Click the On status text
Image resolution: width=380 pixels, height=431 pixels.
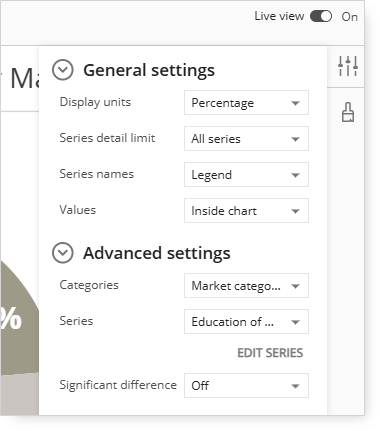point(349,17)
